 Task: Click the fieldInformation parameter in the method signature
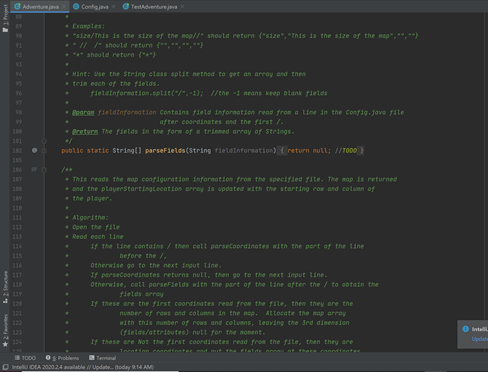tap(245, 151)
